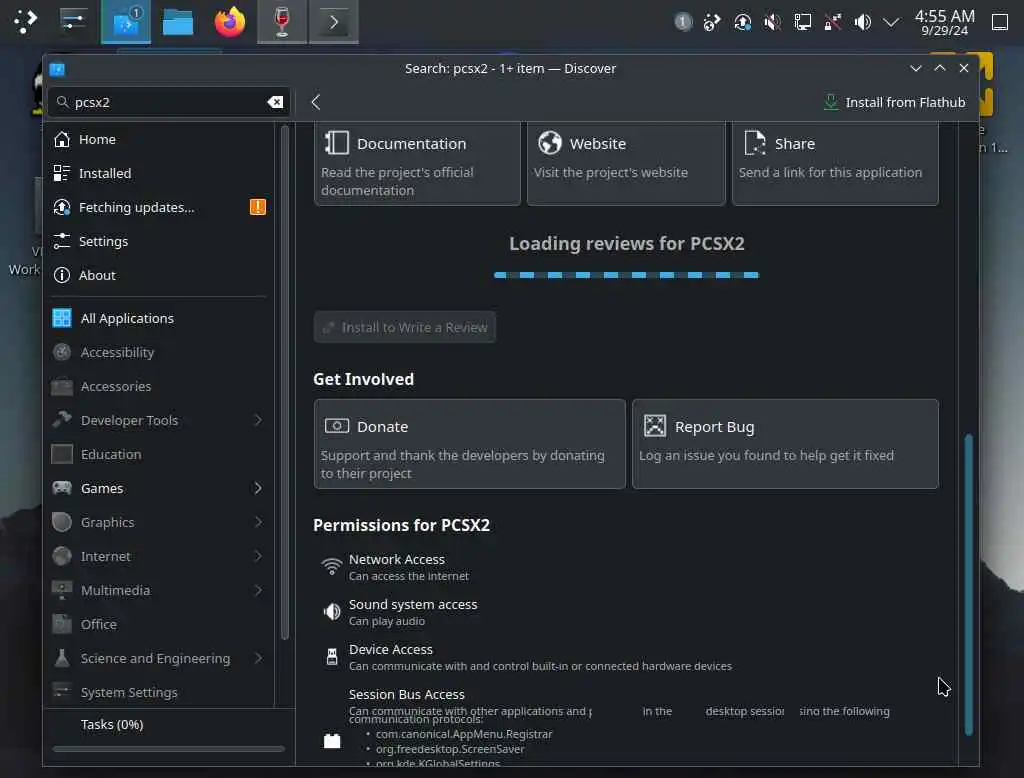The width and height of the screenshot is (1024, 778).
Task: Go back with the back arrow
Action: tap(315, 102)
